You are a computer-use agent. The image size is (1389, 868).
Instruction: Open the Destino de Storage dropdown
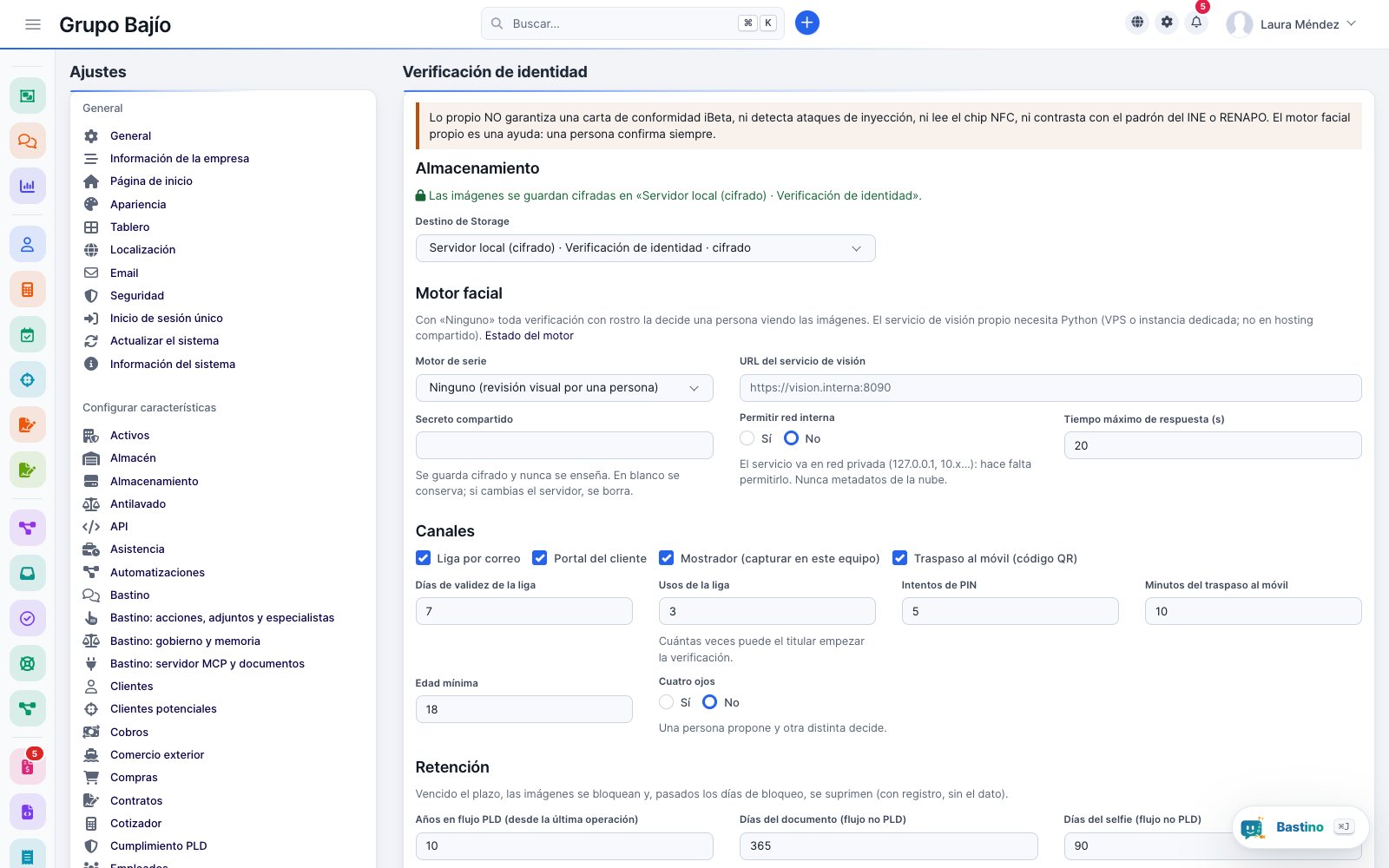645,248
